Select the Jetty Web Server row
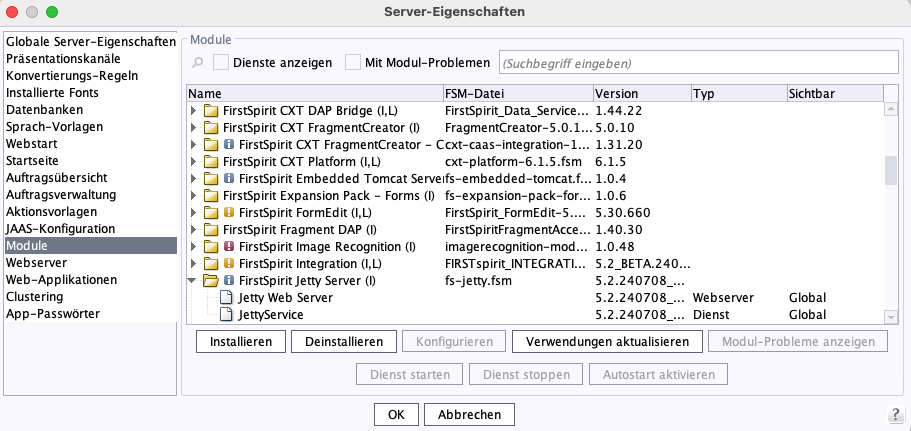 click(535, 298)
